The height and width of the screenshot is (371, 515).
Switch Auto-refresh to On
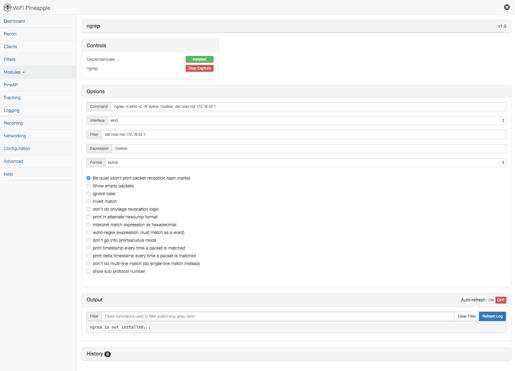[x=491, y=300]
